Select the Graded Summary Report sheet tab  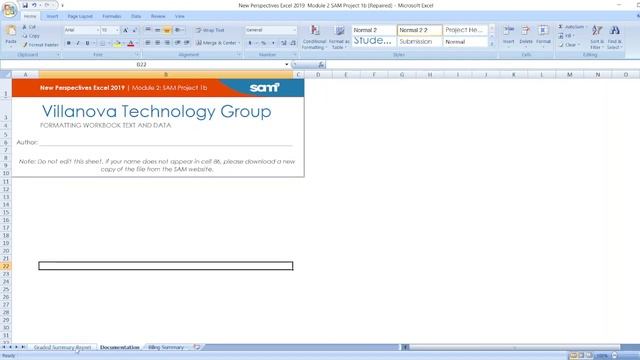pyautogui.click(x=62, y=347)
